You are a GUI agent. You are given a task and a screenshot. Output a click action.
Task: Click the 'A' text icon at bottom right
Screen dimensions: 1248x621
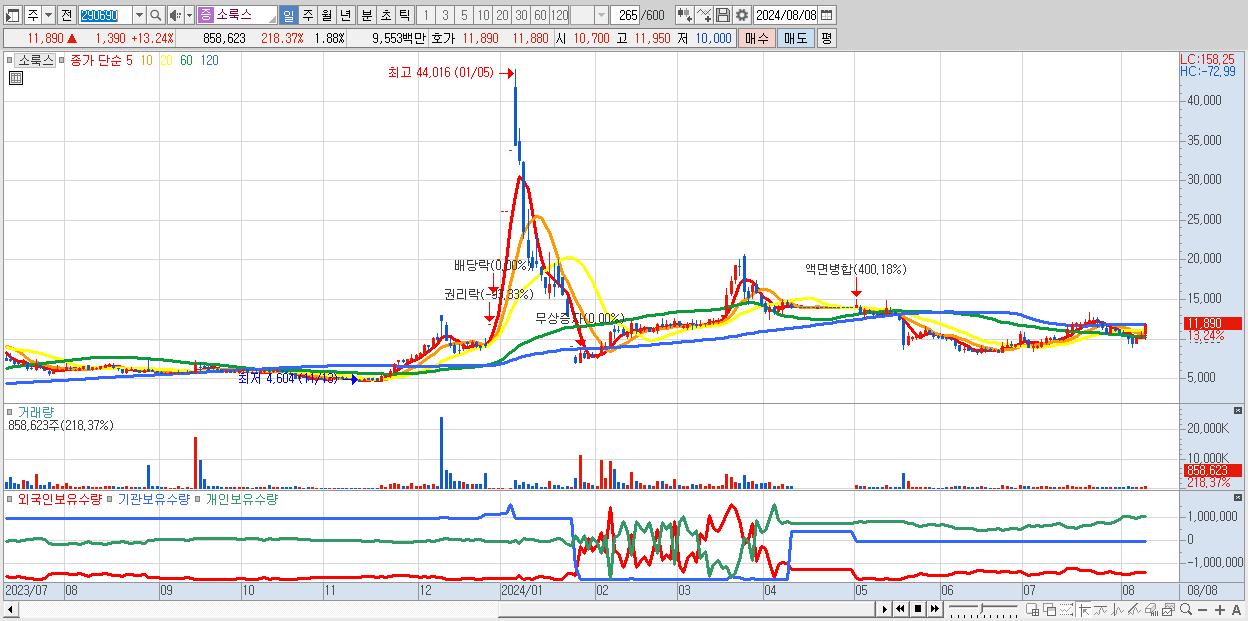coord(1237,609)
